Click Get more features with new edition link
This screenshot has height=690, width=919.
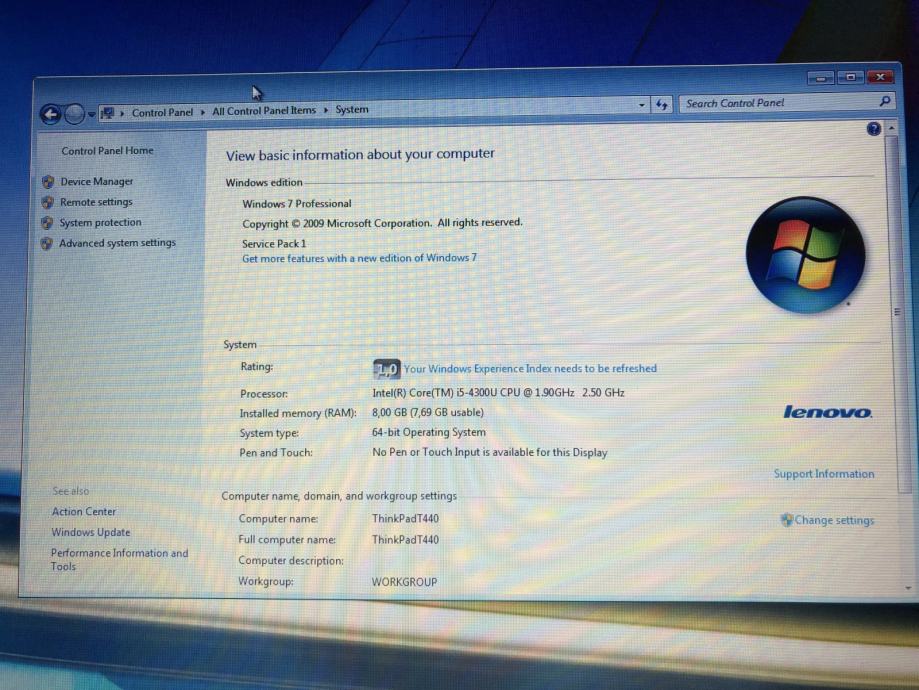pos(359,258)
